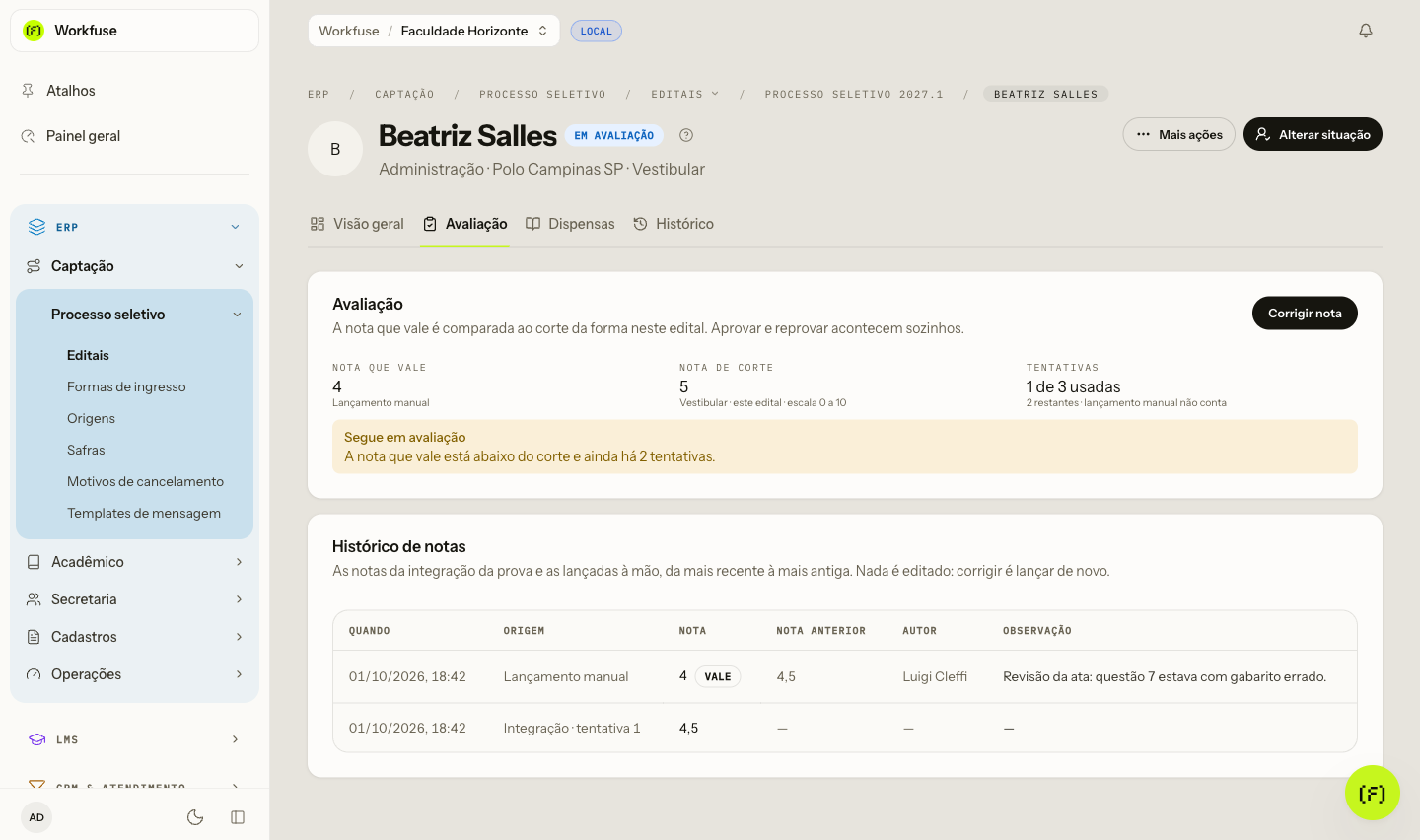Open the notifications bell

(1366, 31)
